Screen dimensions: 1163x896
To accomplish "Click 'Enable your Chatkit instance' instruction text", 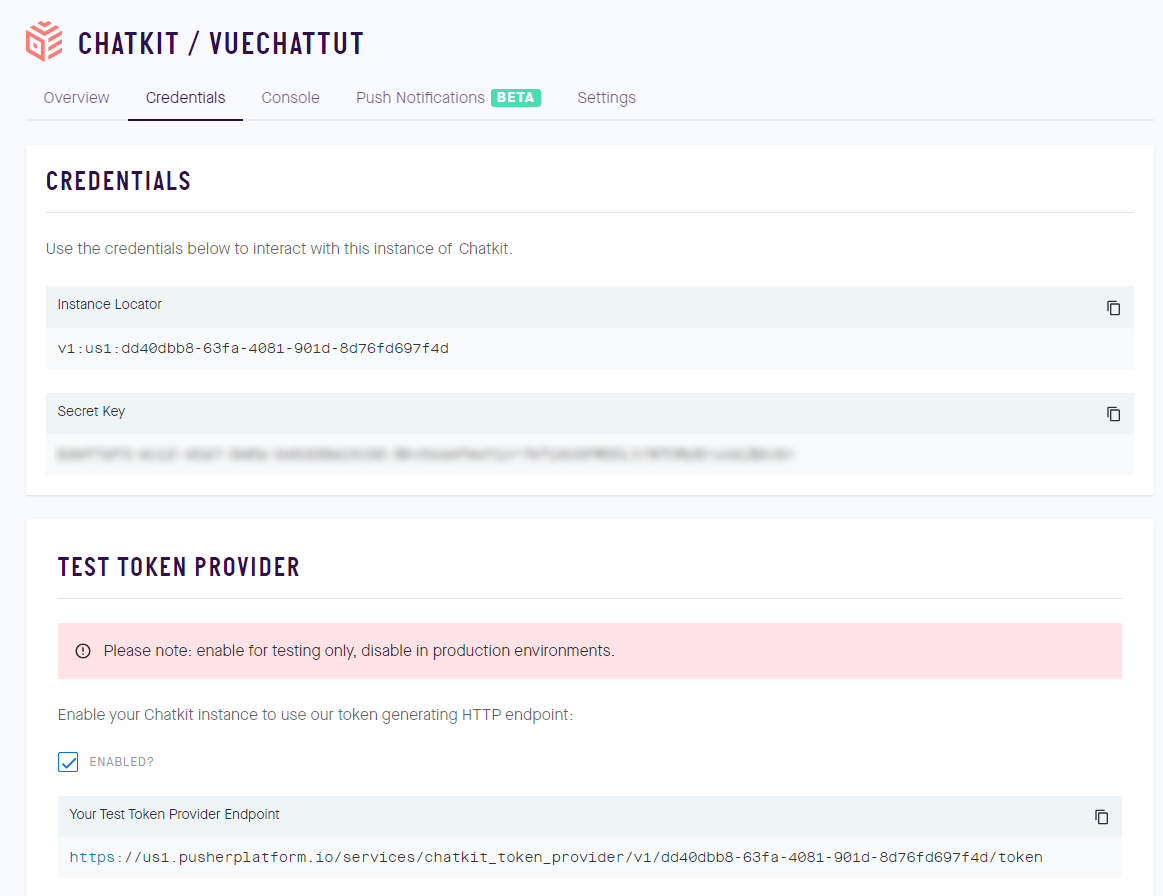I will (315, 715).
